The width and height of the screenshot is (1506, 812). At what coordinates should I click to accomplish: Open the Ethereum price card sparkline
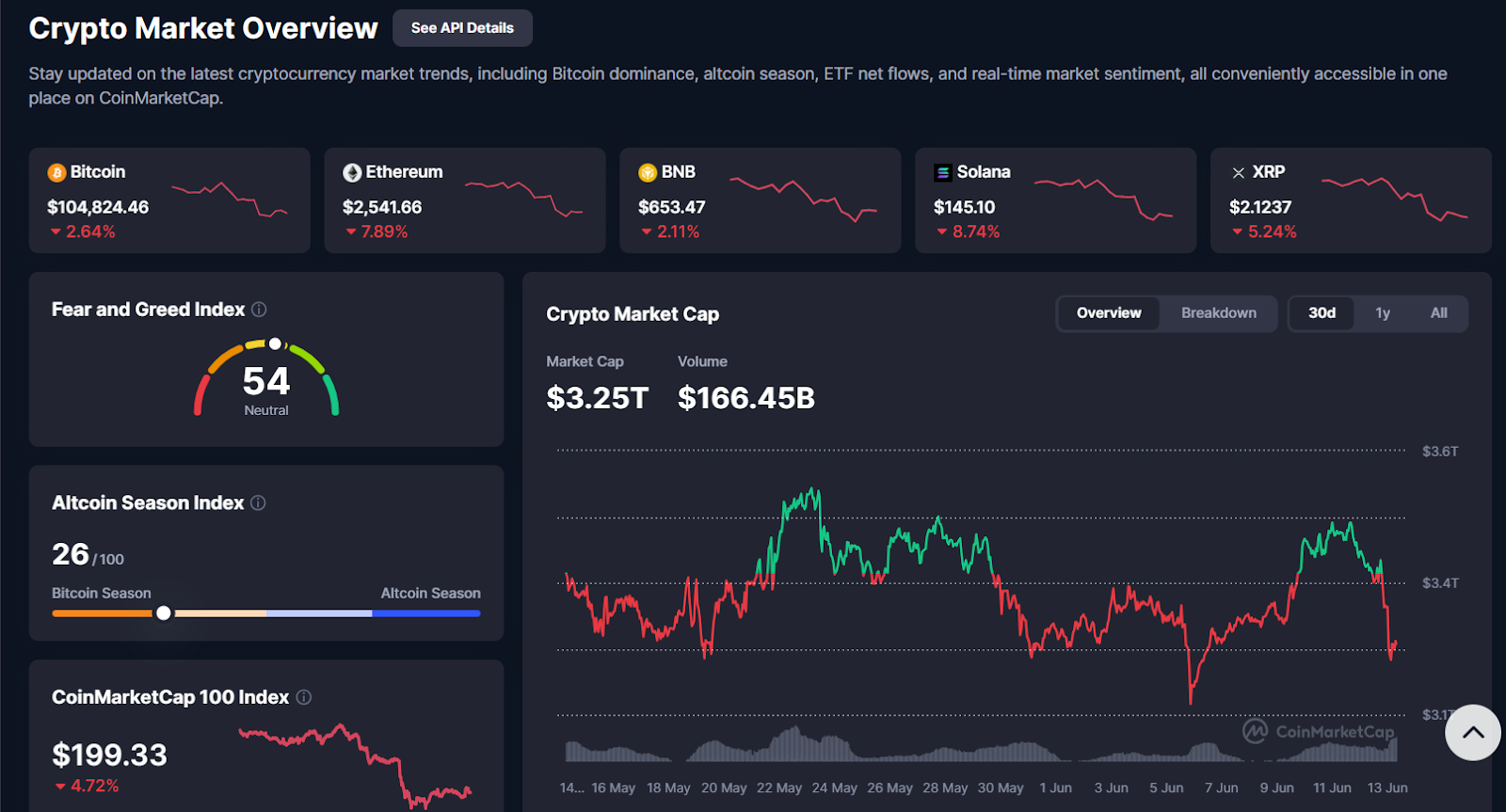pos(524,199)
